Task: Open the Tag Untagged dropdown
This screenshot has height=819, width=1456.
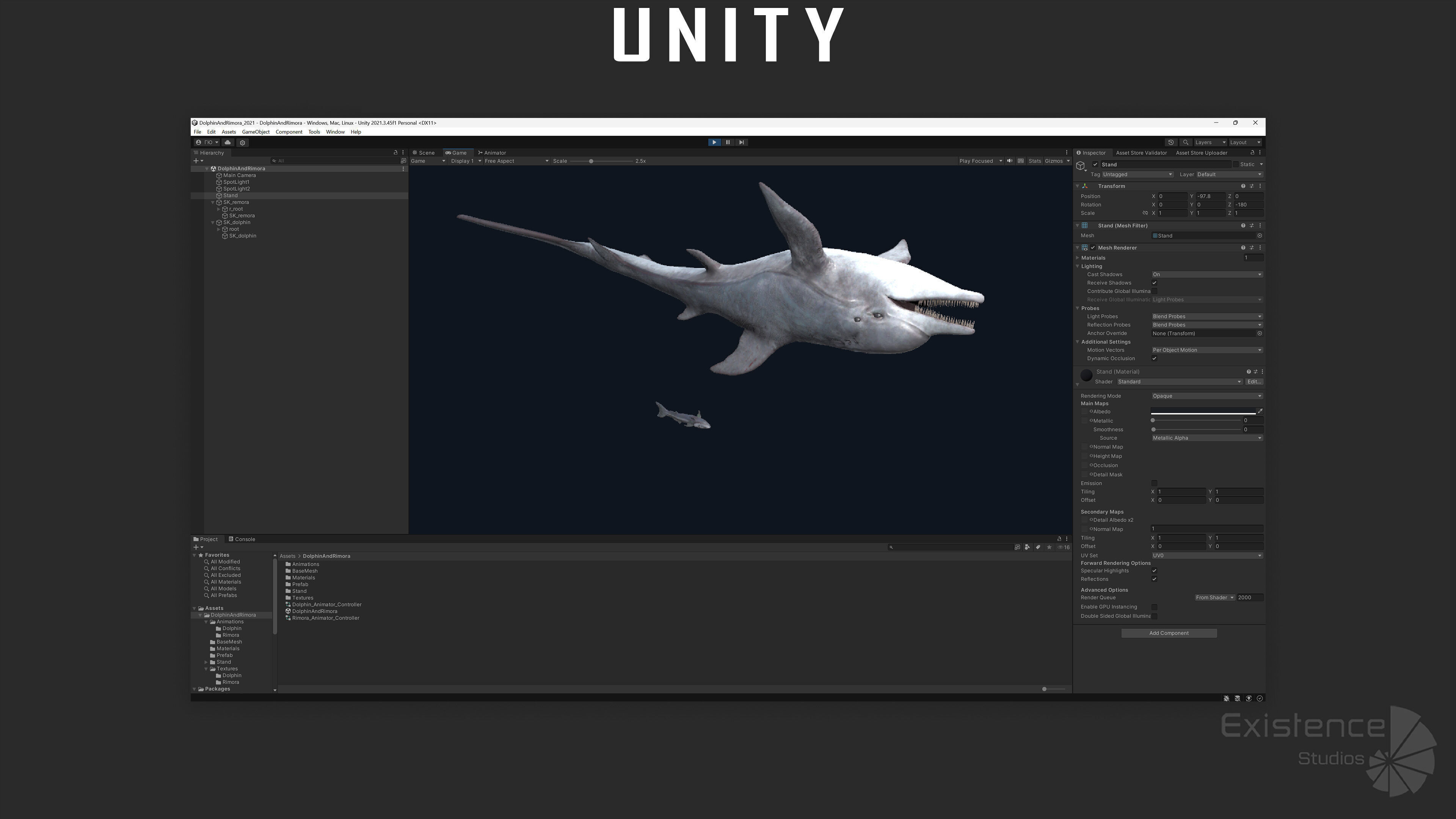Action: coord(1137,175)
